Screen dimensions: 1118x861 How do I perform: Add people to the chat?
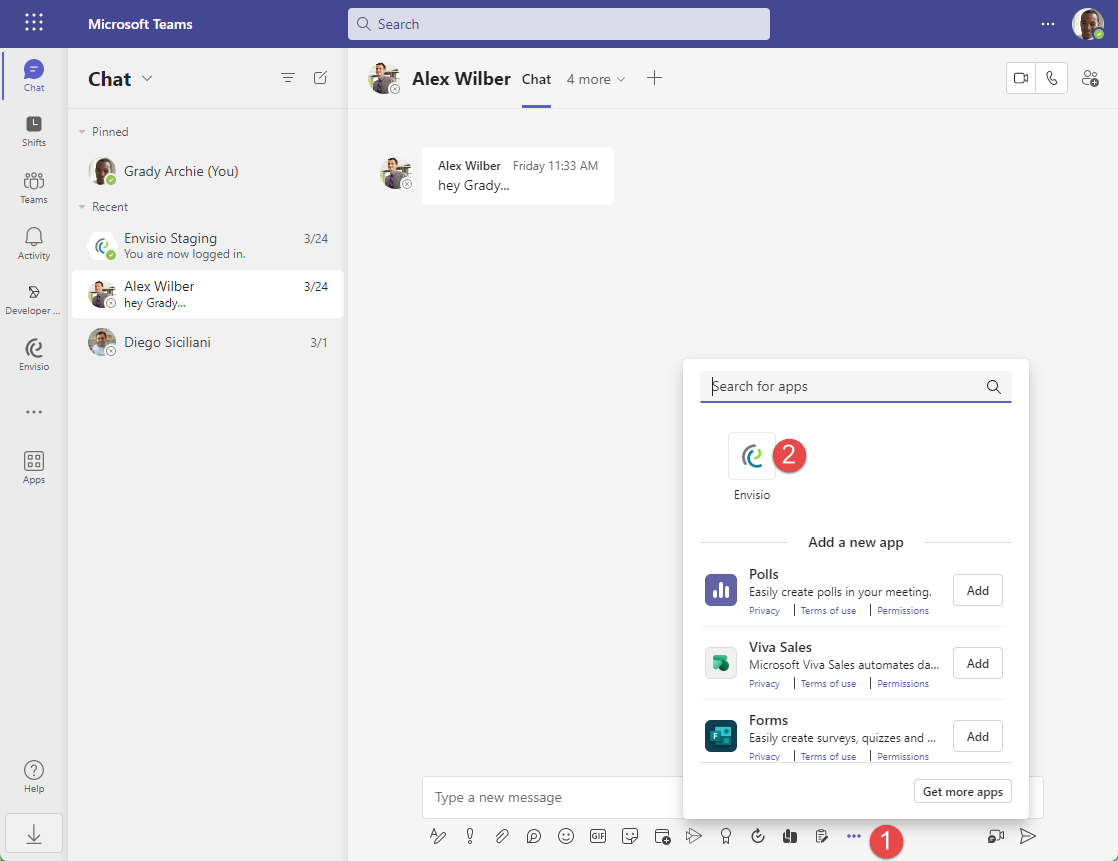click(x=1090, y=77)
